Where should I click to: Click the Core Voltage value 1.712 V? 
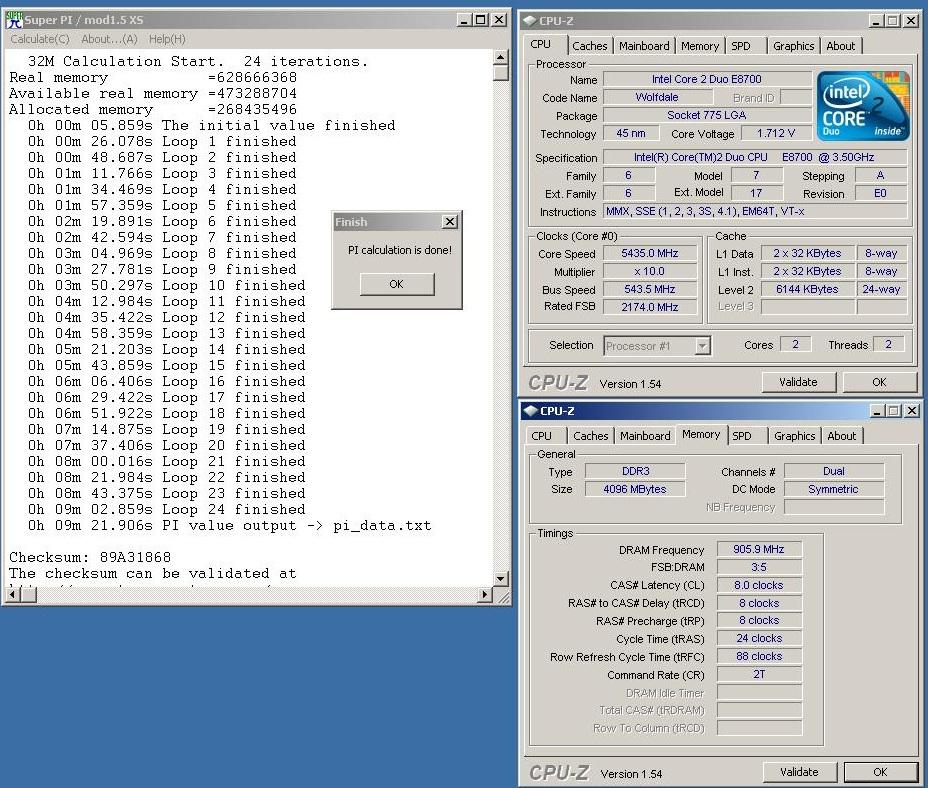click(x=775, y=133)
